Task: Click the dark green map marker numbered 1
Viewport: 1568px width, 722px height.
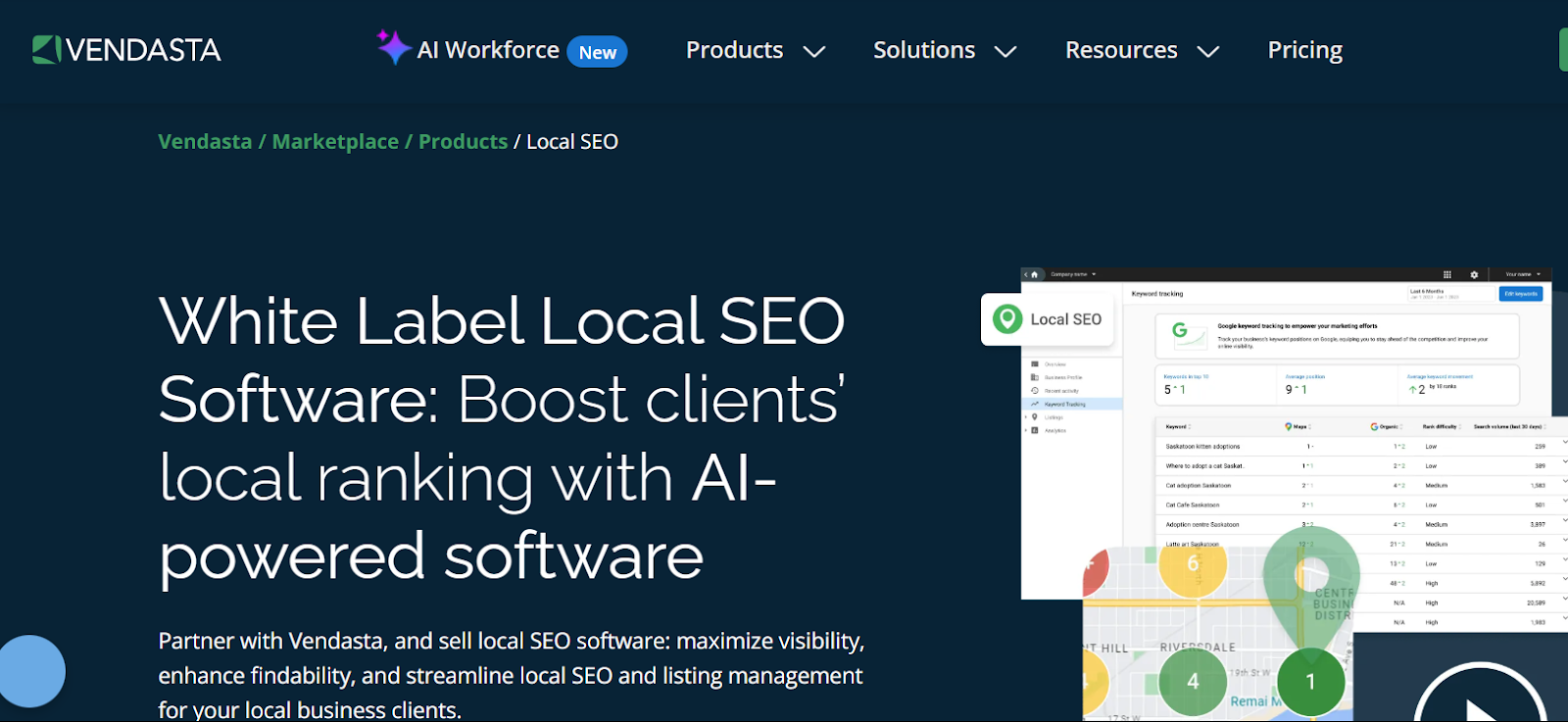Action: click(x=1310, y=682)
